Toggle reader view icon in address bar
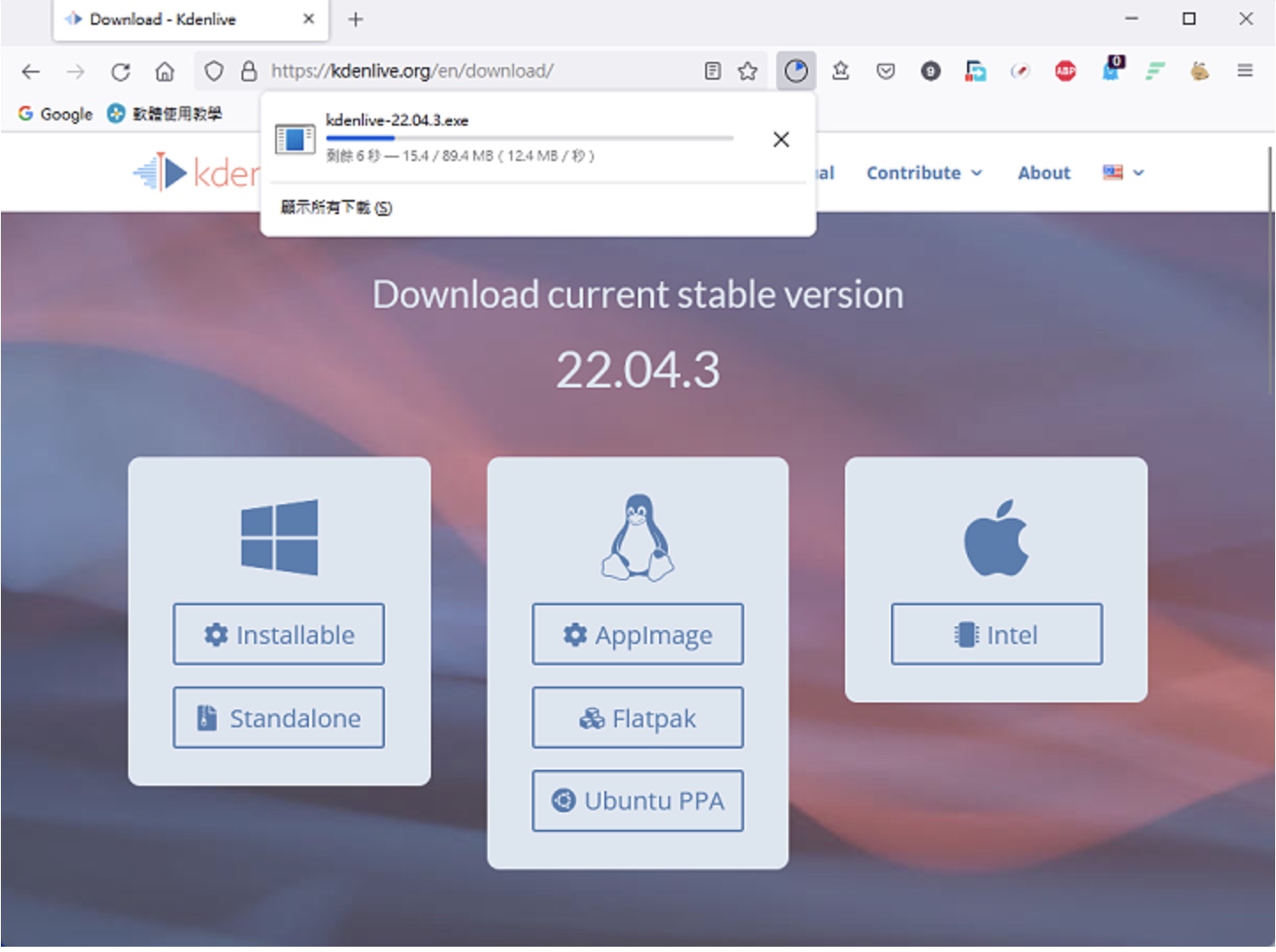Viewport: 1276px width, 952px height. 712,71
